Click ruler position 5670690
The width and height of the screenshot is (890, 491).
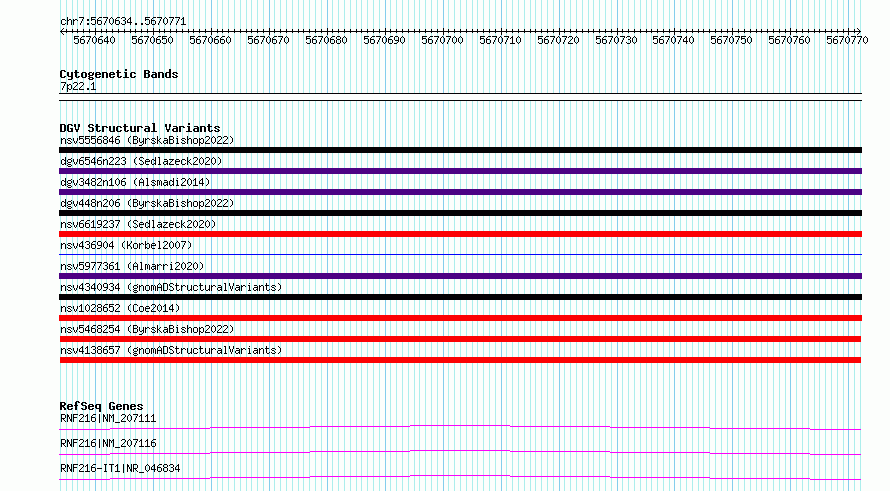[x=384, y=40]
